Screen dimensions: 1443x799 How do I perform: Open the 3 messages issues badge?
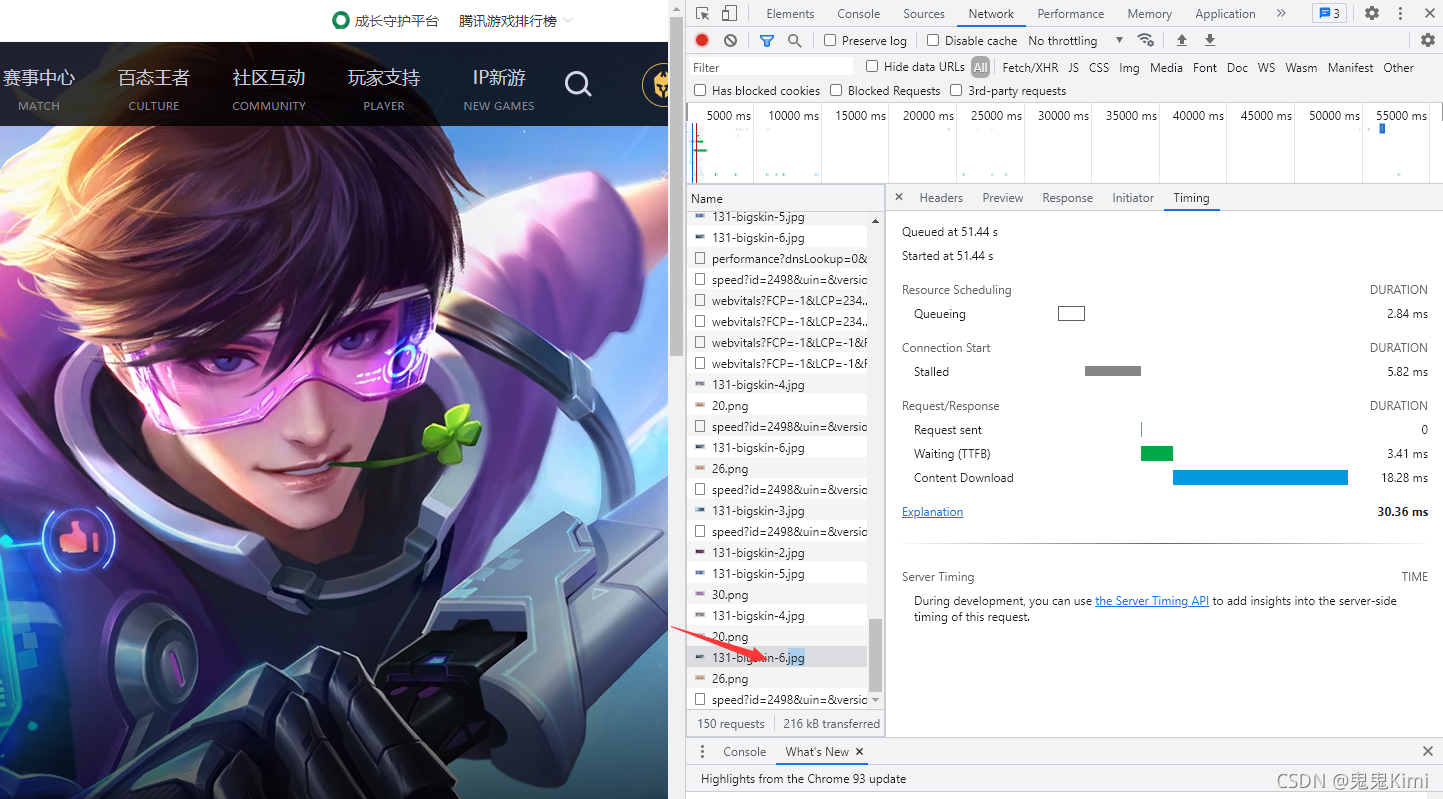point(1329,14)
